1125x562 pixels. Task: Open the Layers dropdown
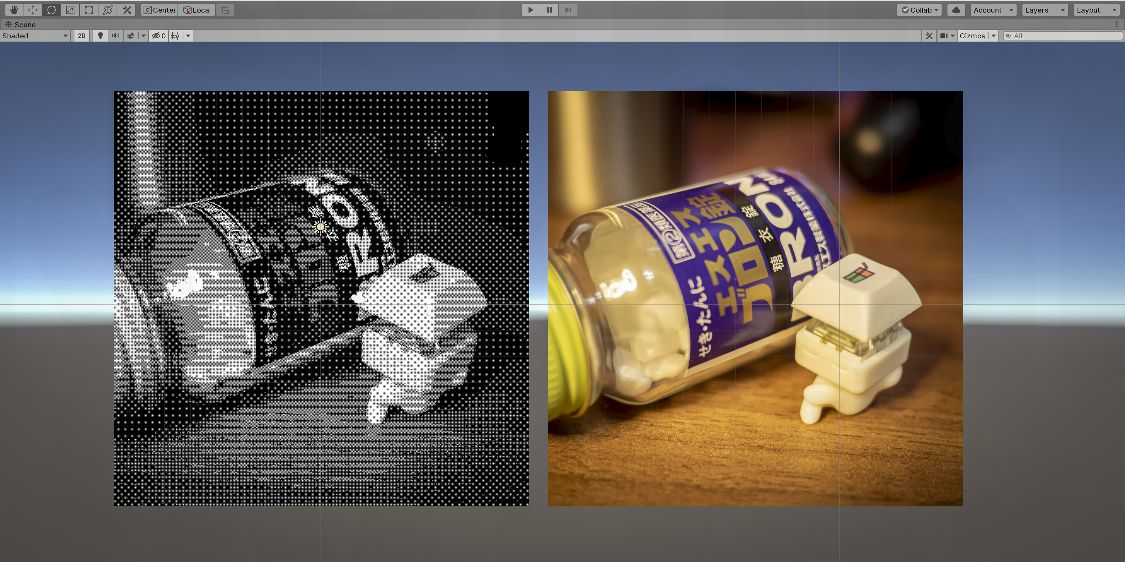tap(1045, 10)
